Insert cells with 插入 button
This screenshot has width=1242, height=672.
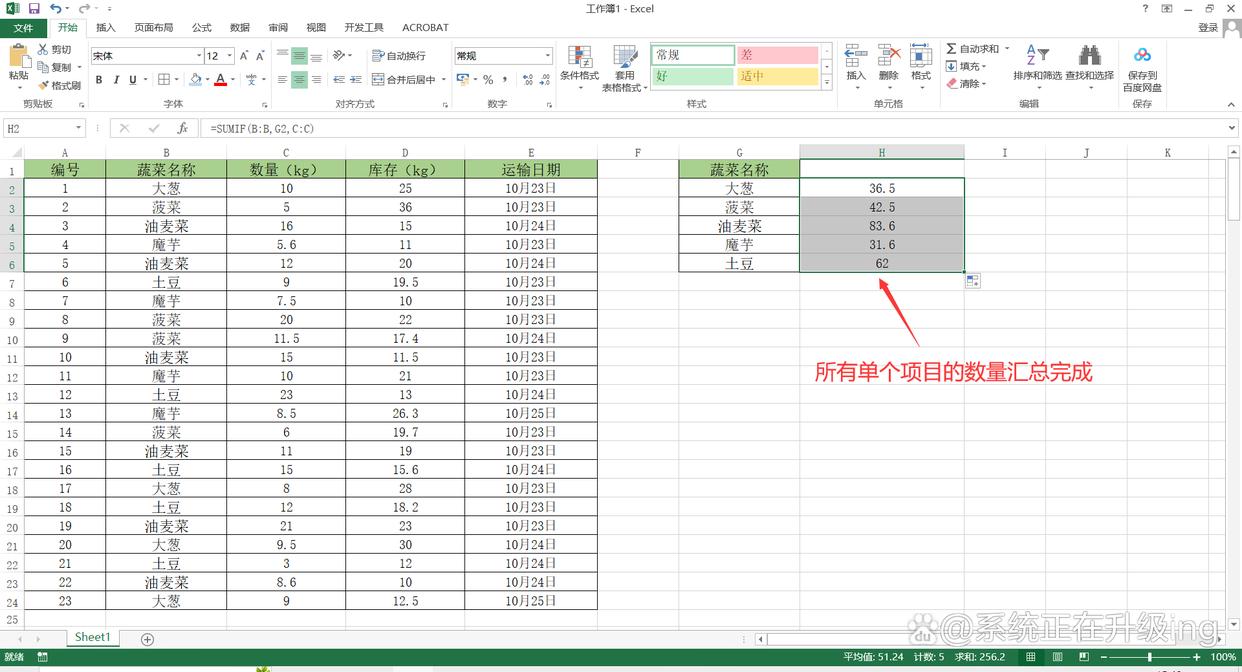pyautogui.click(x=856, y=69)
